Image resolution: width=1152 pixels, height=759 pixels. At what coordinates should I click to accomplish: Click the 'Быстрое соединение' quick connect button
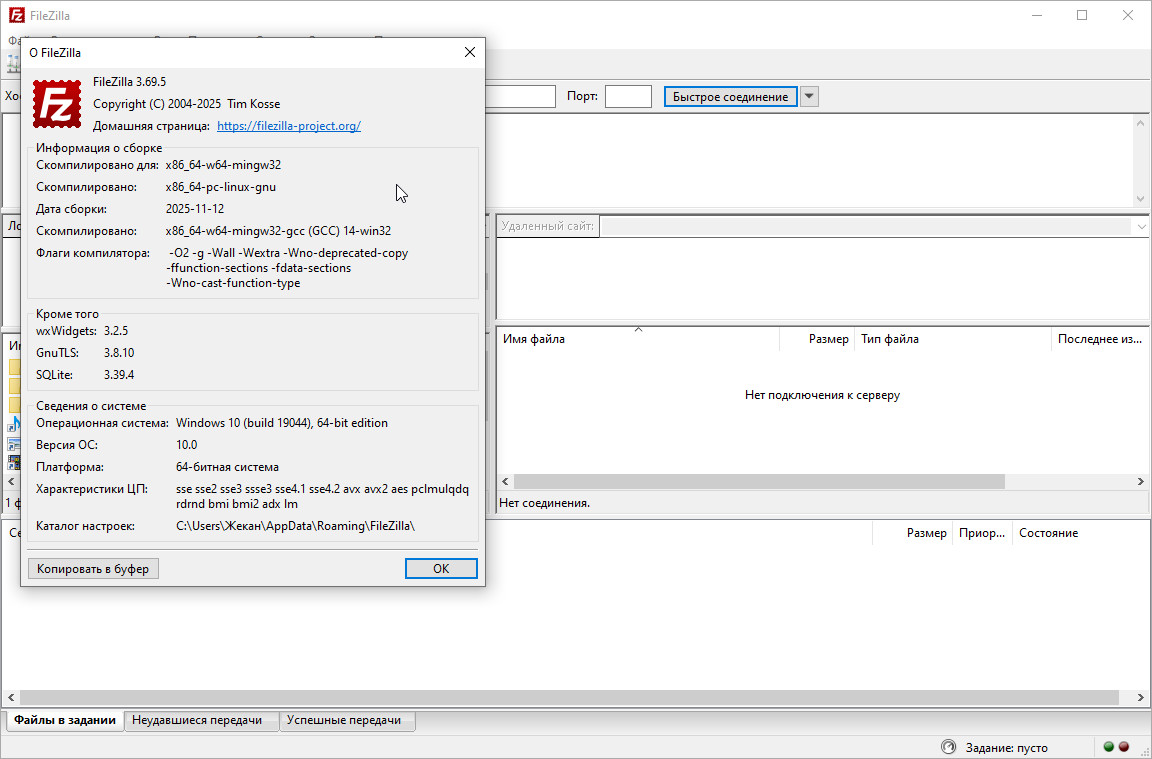(x=730, y=96)
